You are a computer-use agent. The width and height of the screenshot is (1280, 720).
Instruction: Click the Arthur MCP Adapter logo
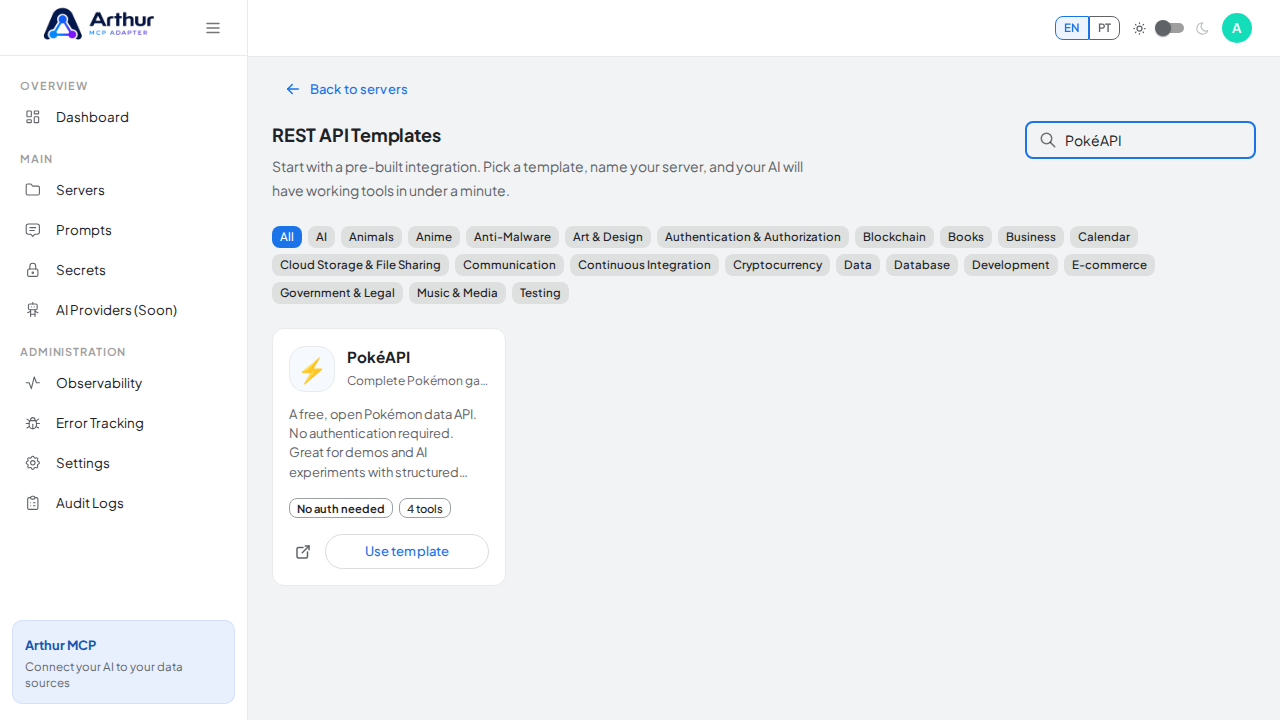point(99,24)
